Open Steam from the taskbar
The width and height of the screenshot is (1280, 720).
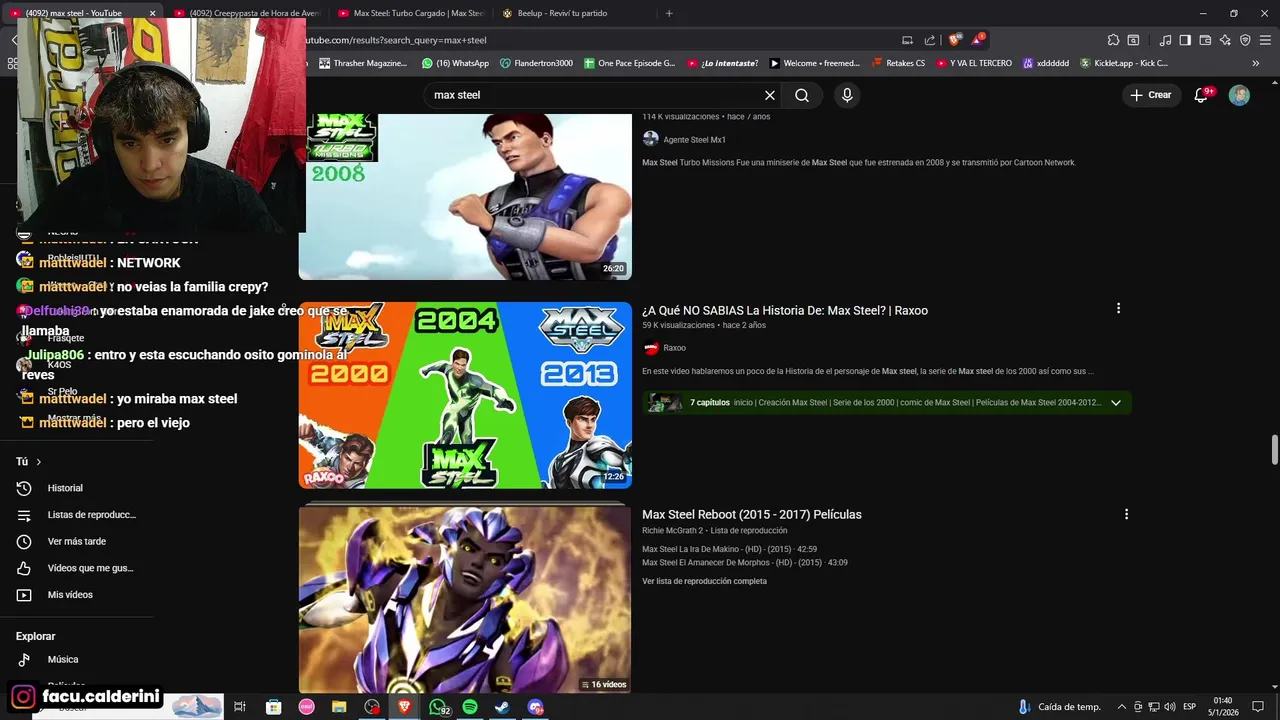tap(502, 707)
